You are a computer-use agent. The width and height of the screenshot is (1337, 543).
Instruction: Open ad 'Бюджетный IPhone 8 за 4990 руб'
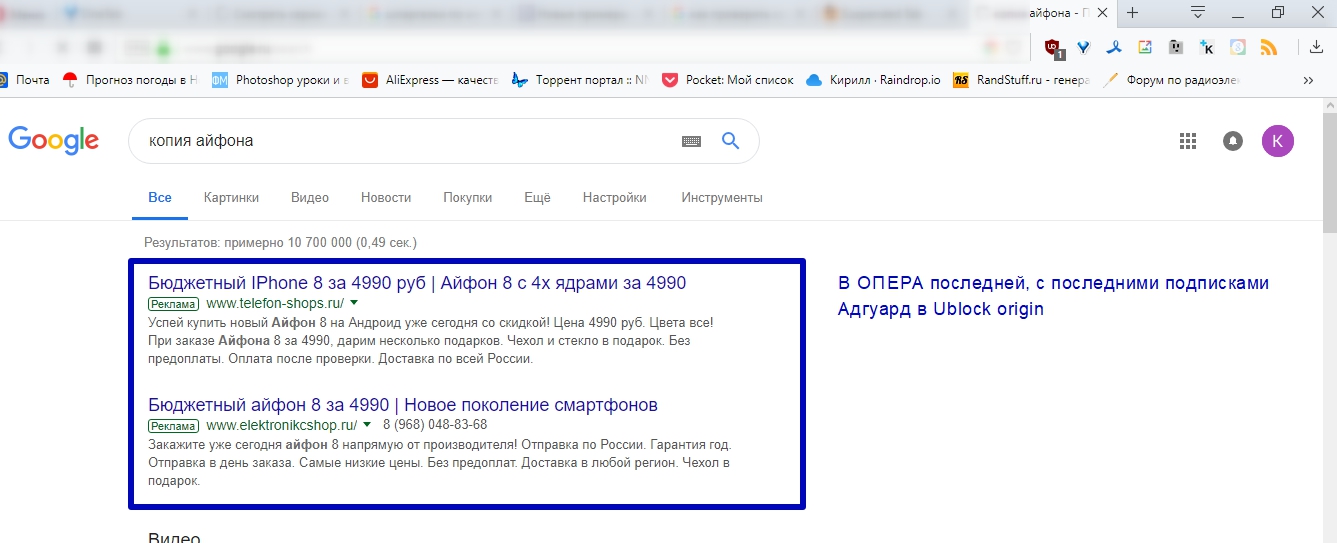417,283
